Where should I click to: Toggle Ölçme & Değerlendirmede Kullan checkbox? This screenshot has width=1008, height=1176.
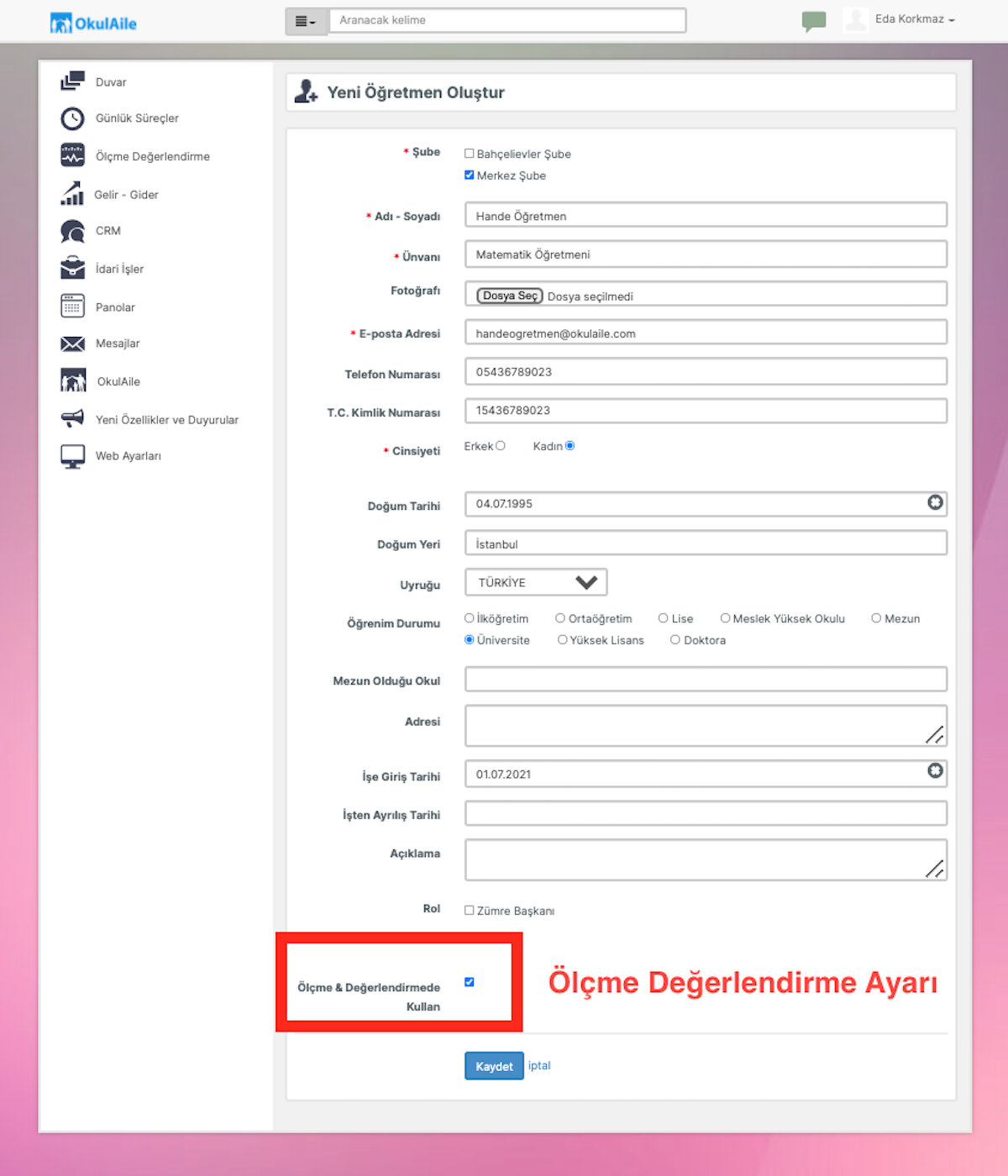pyautogui.click(x=470, y=982)
